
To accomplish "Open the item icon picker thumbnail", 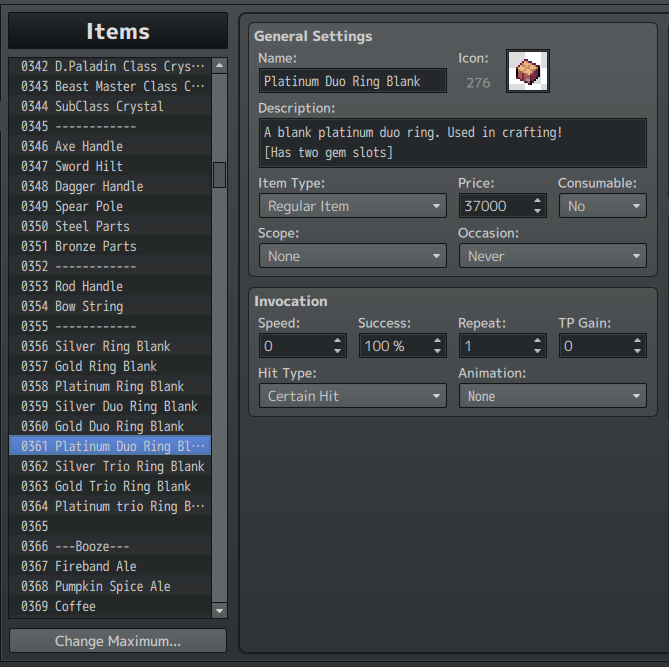I will coord(527,71).
